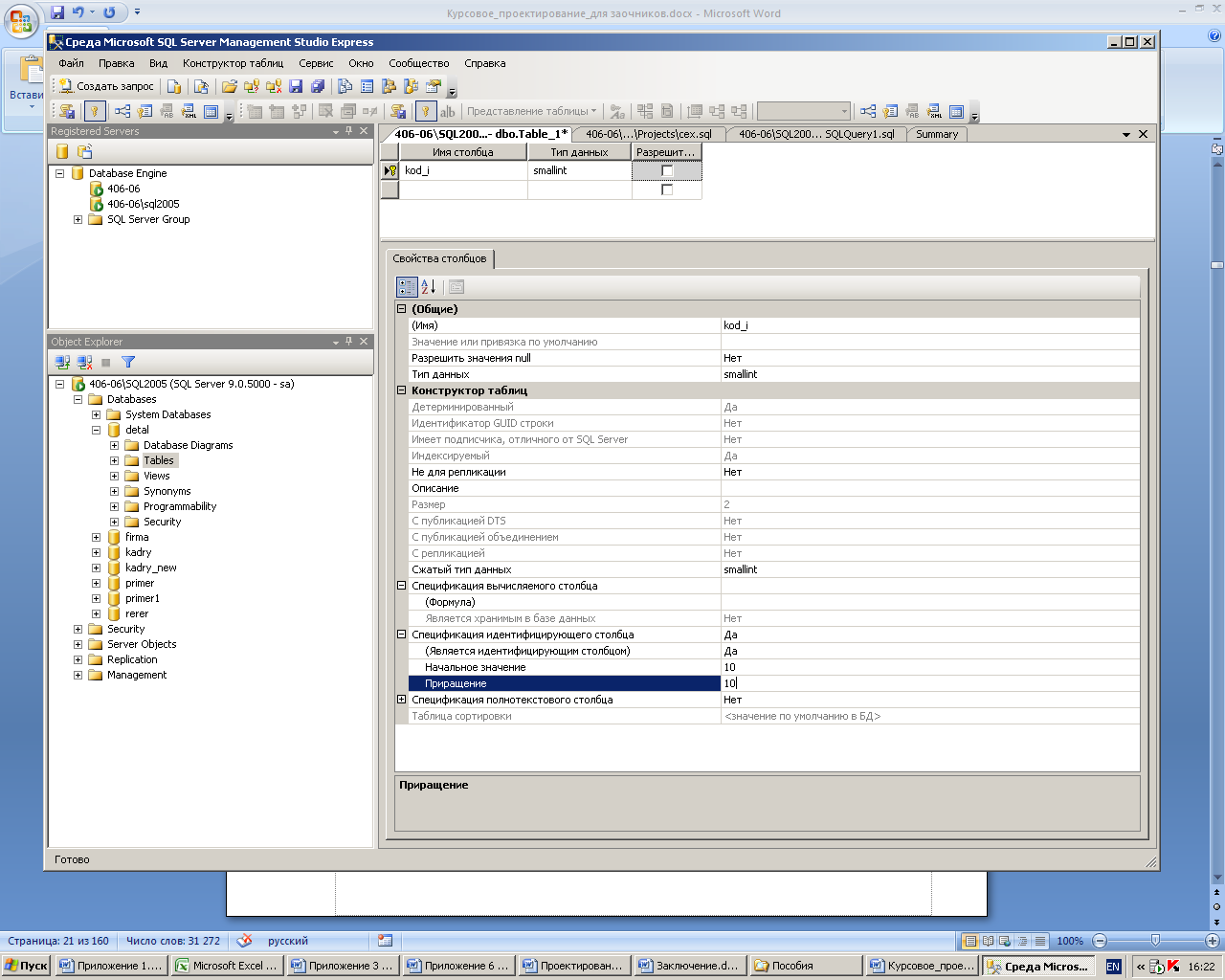
Task: Collapse the Database Engine node
Action: point(59,173)
